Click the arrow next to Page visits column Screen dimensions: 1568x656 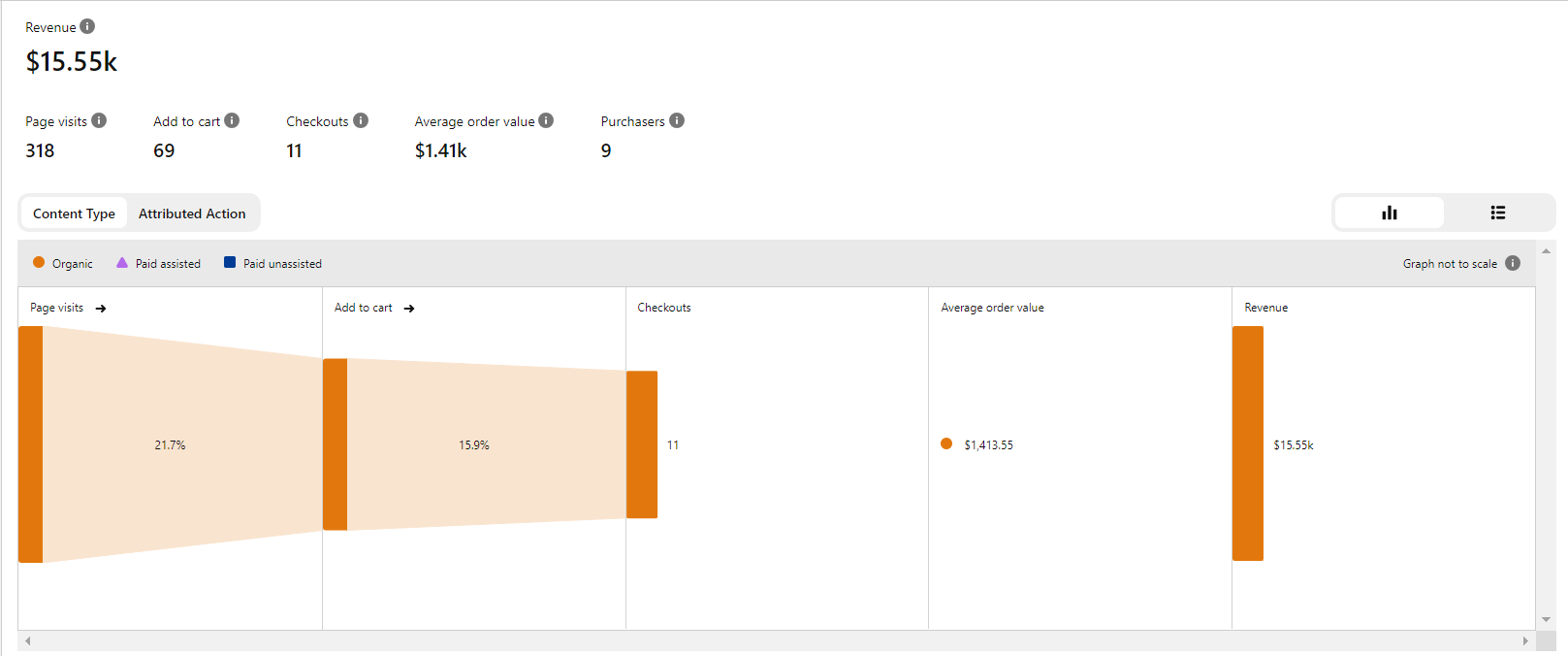click(101, 309)
